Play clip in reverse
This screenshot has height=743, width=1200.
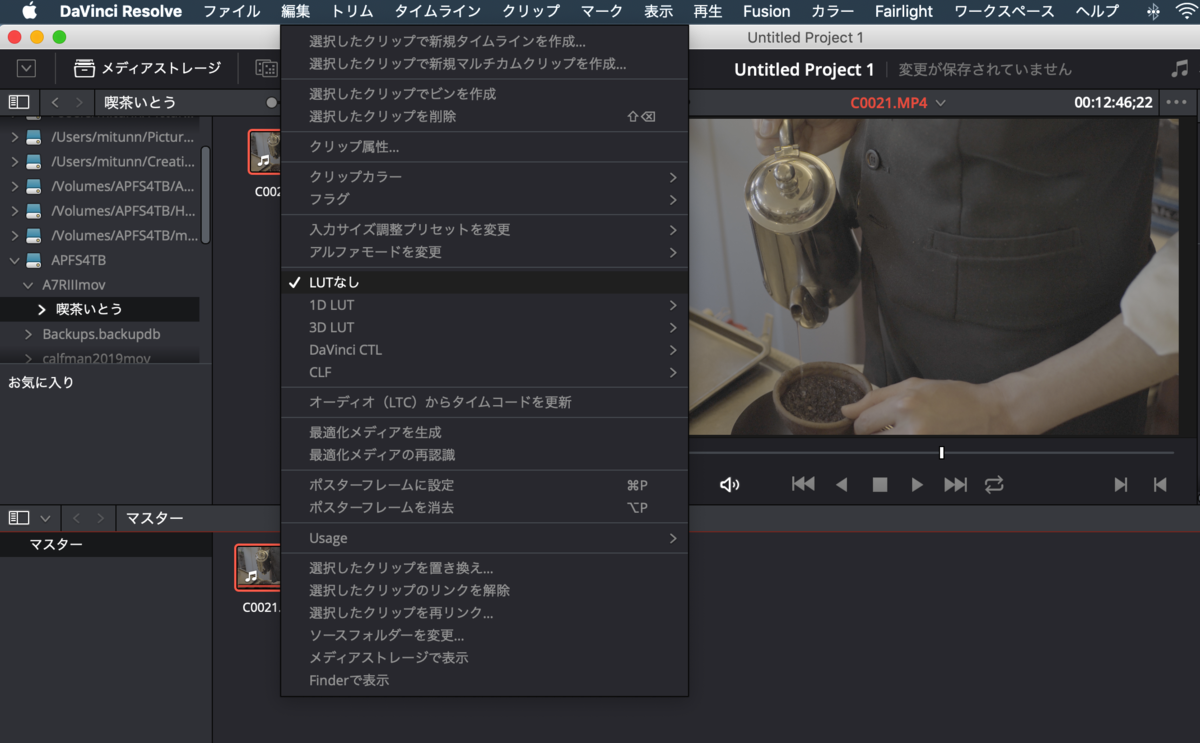point(842,485)
